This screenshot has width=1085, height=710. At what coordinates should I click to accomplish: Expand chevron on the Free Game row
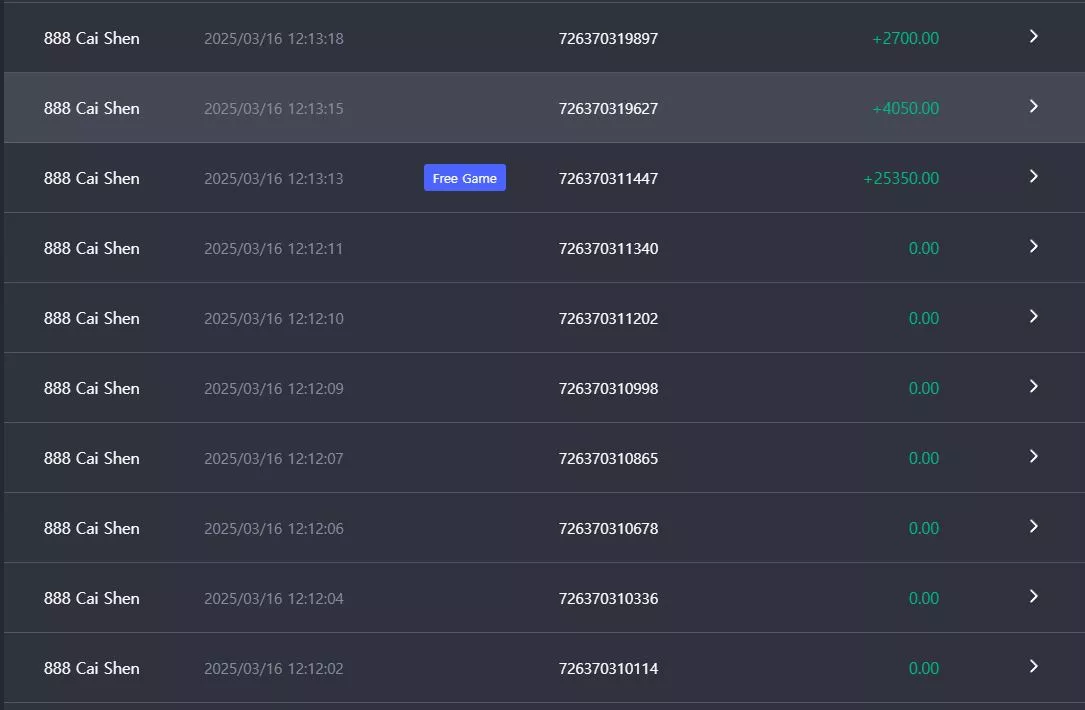coord(1033,176)
